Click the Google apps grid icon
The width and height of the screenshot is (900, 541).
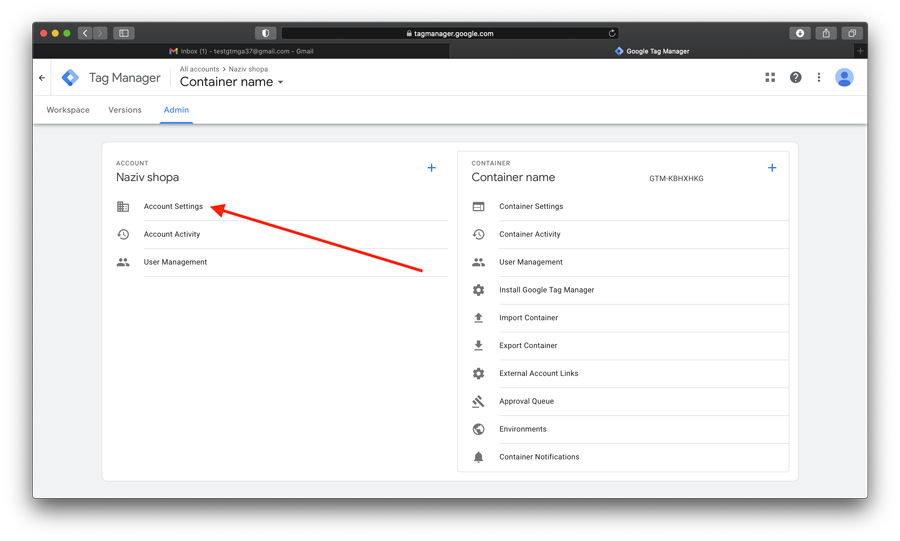click(x=770, y=77)
